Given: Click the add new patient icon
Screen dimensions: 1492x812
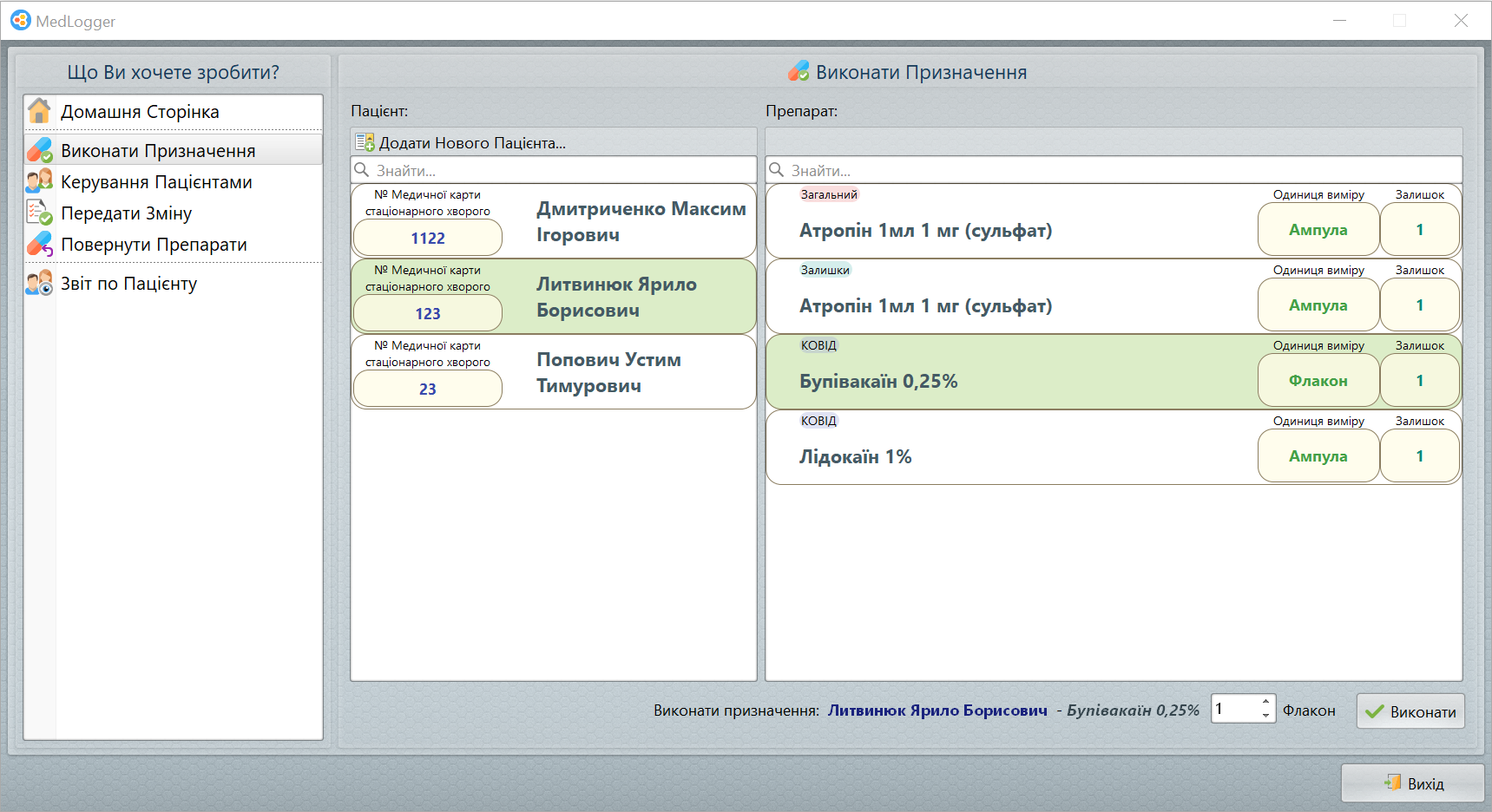Looking at the screenshot, I should (x=365, y=142).
